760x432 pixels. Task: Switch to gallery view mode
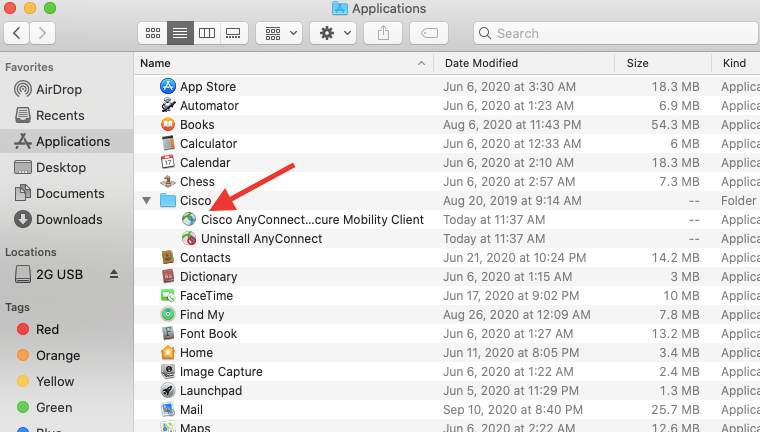tap(233, 33)
